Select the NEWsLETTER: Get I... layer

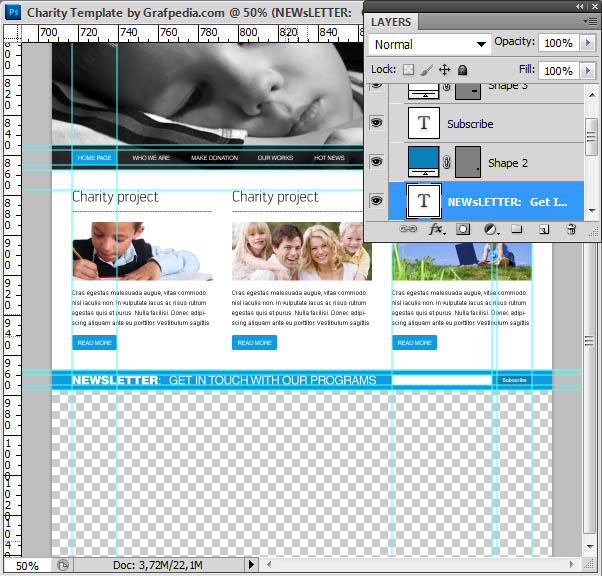486,202
